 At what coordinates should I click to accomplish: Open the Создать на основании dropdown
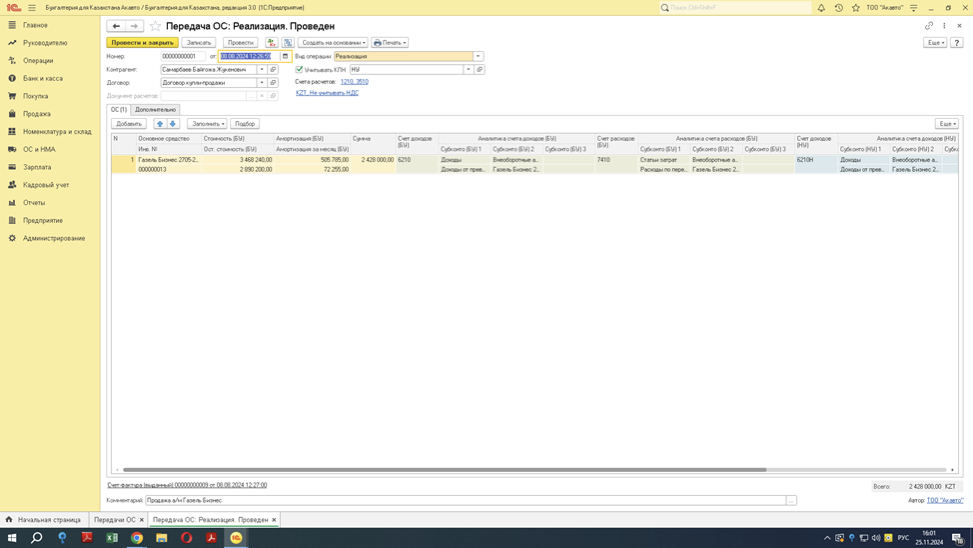(x=333, y=43)
